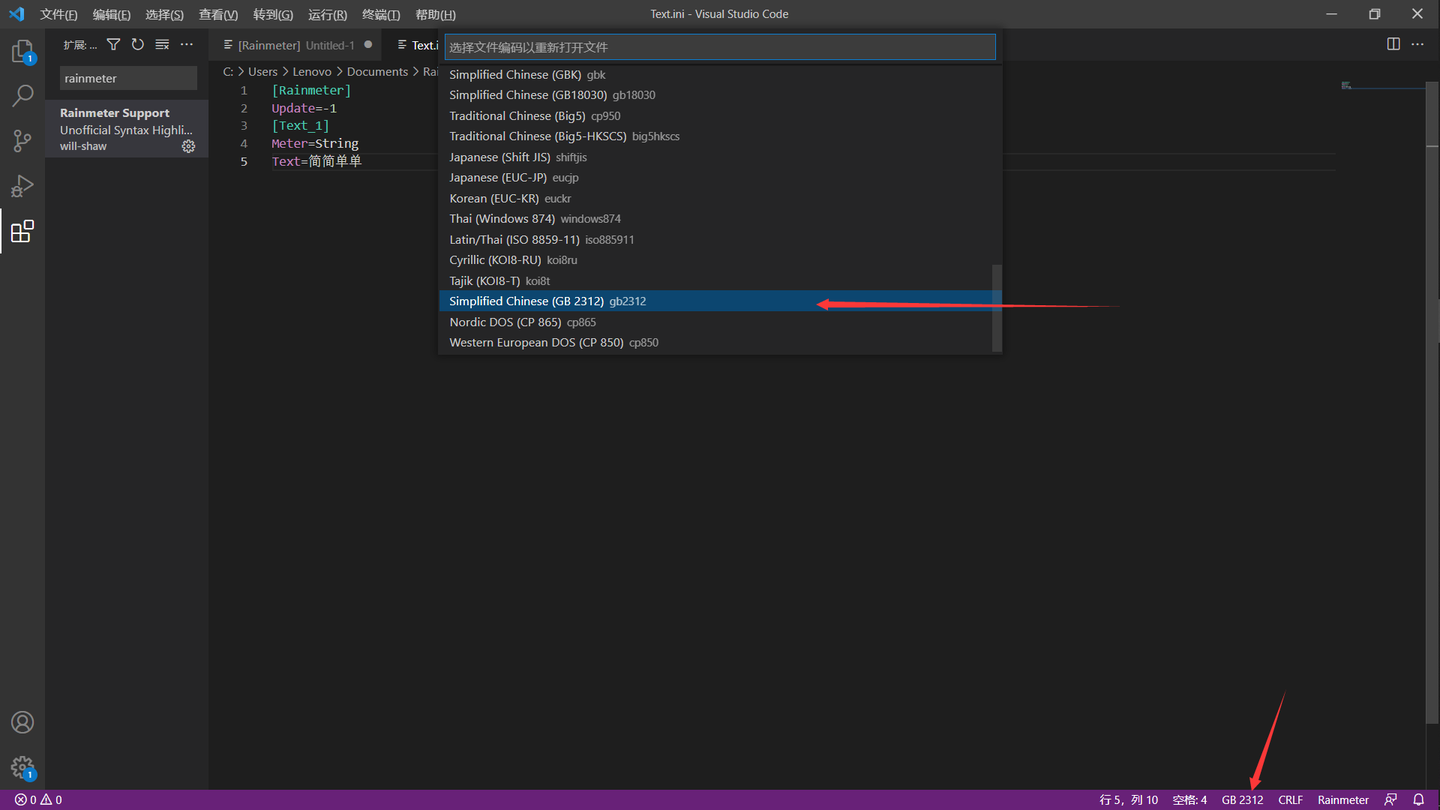
Task: Click the split editor icon
Action: [1393, 44]
